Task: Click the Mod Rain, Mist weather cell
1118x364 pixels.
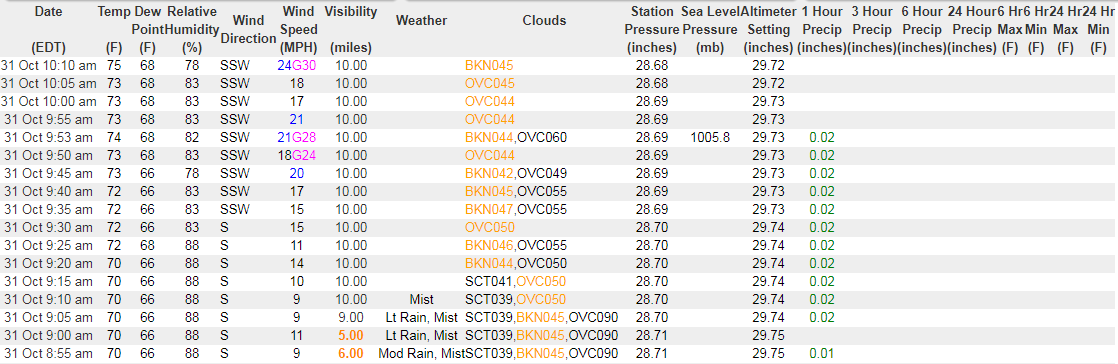Action: click(x=421, y=353)
